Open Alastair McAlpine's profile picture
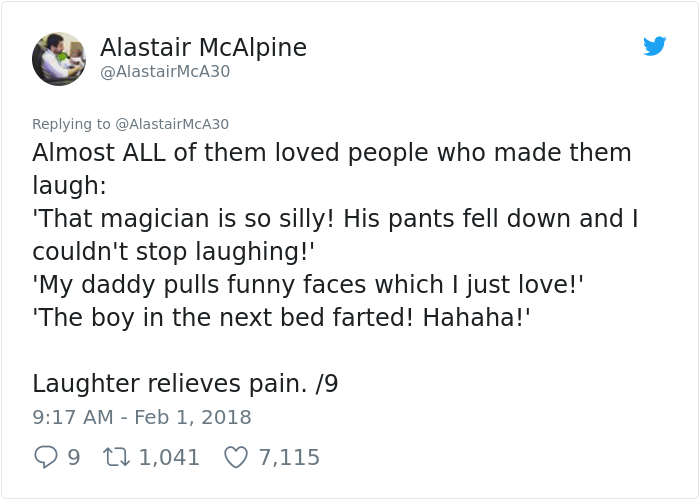The height and width of the screenshot is (500, 700). pyautogui.click(x=59, y=59)
